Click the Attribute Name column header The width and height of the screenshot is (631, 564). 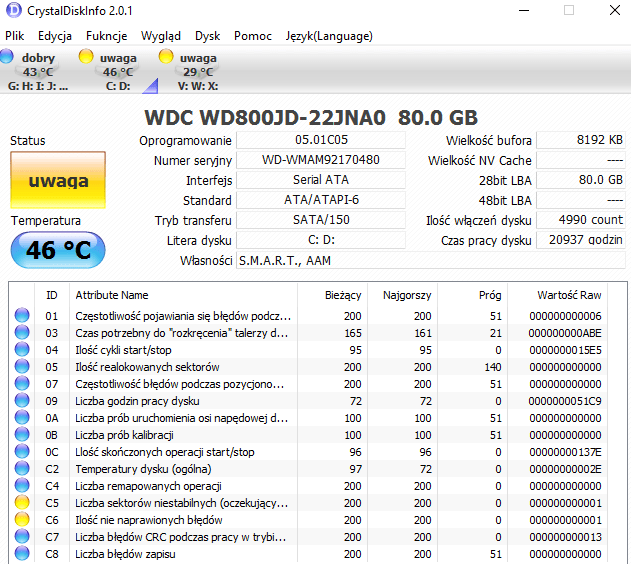coord(183,295)
